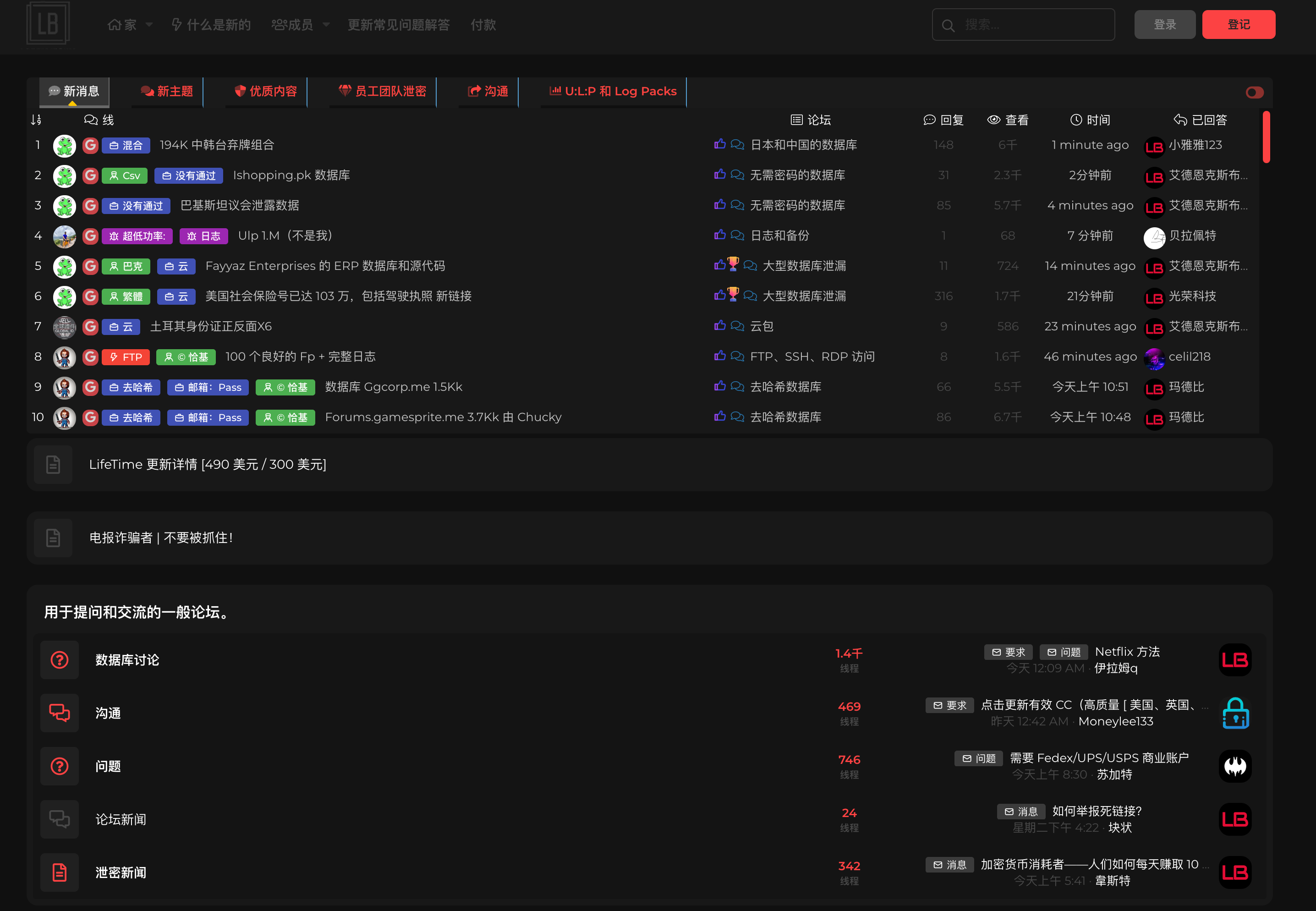This screenshot has width=1316, height=911.
Task: Click the 查看 column header
Action: click(1008, 120)
